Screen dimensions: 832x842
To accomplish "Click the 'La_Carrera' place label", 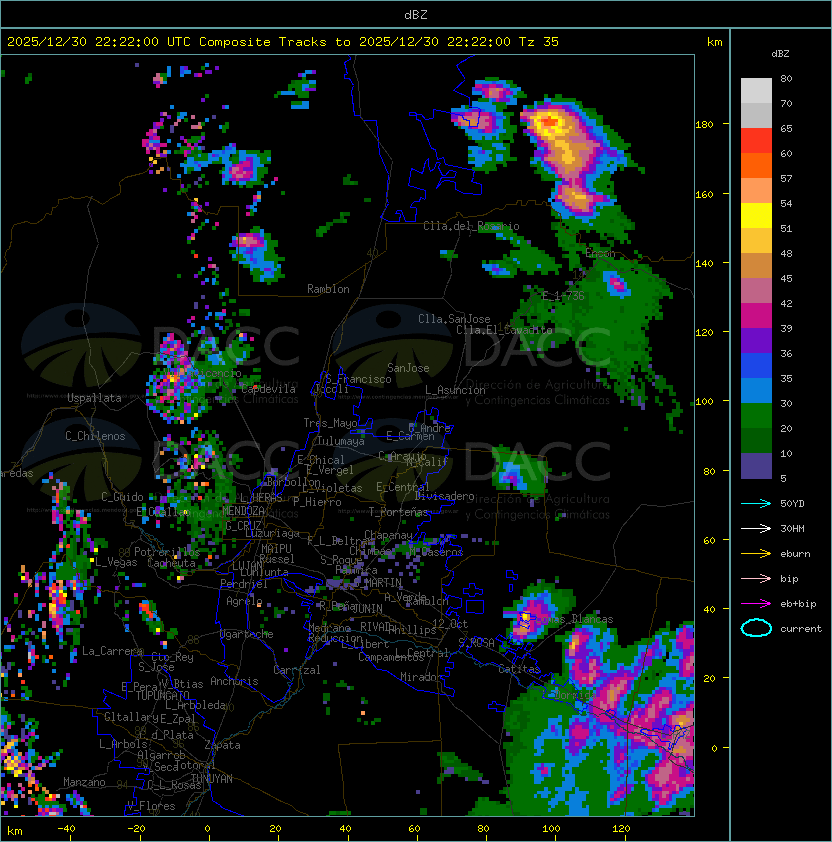I will pyautogui.click(x=112, y=651).
